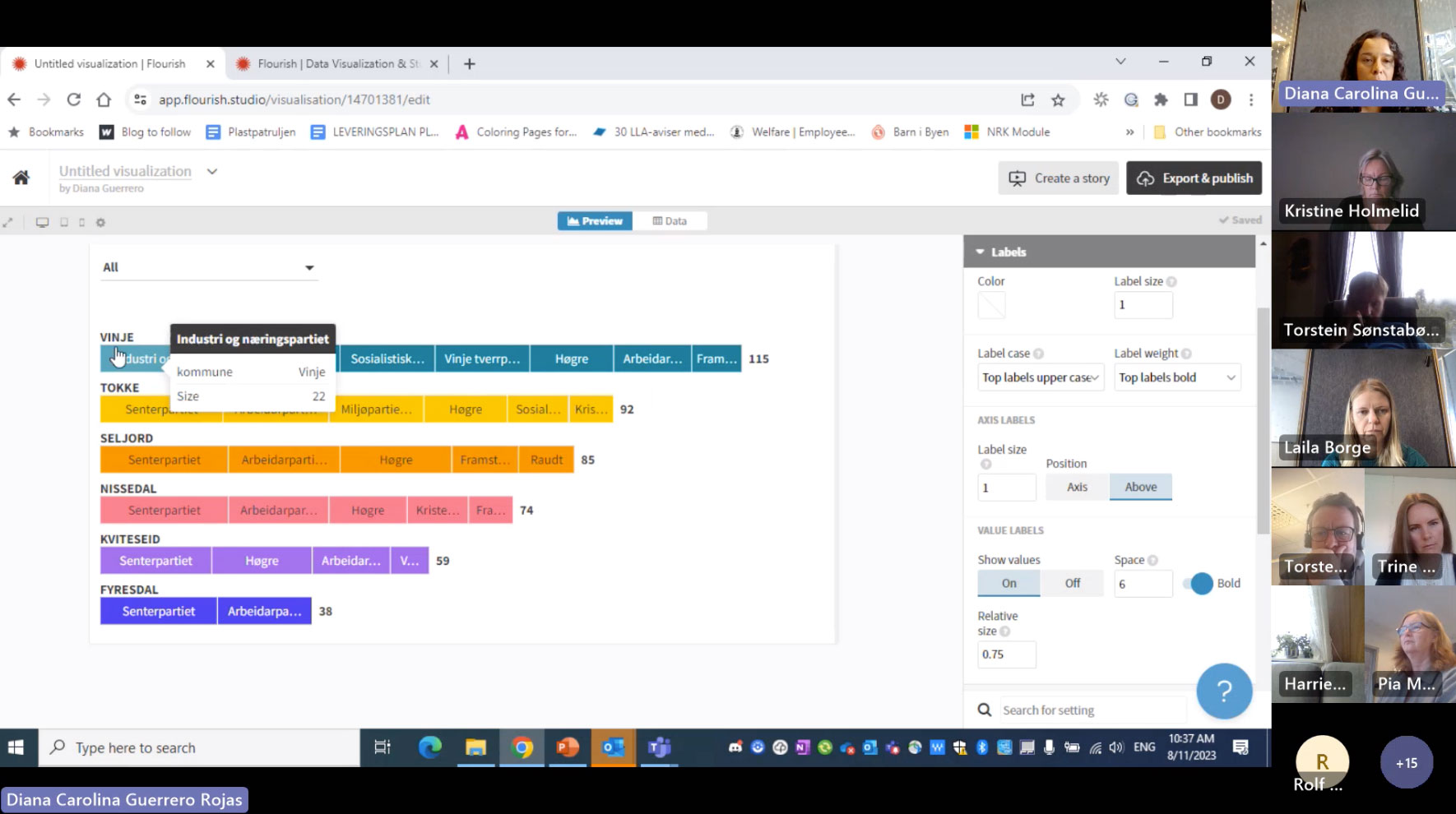Click the Export & publish button
This screenshot has width=1456, height=814.
point(1194,178)
